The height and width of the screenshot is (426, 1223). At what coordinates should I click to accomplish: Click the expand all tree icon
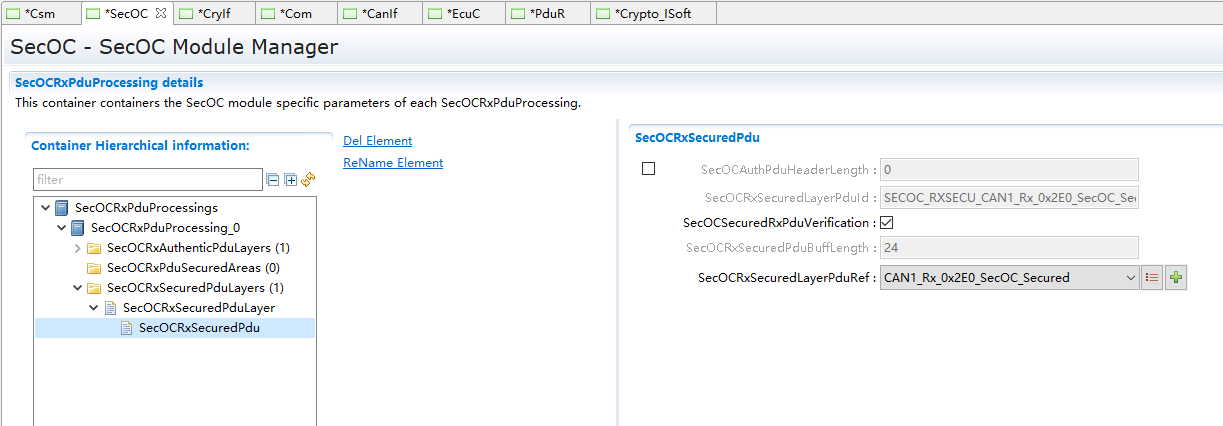tap(291, 180)
